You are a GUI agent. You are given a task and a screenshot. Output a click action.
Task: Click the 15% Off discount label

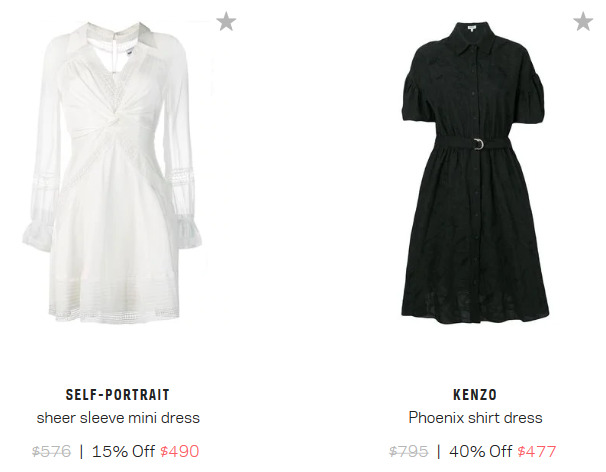pyautogui.click(x=123, y=451)
